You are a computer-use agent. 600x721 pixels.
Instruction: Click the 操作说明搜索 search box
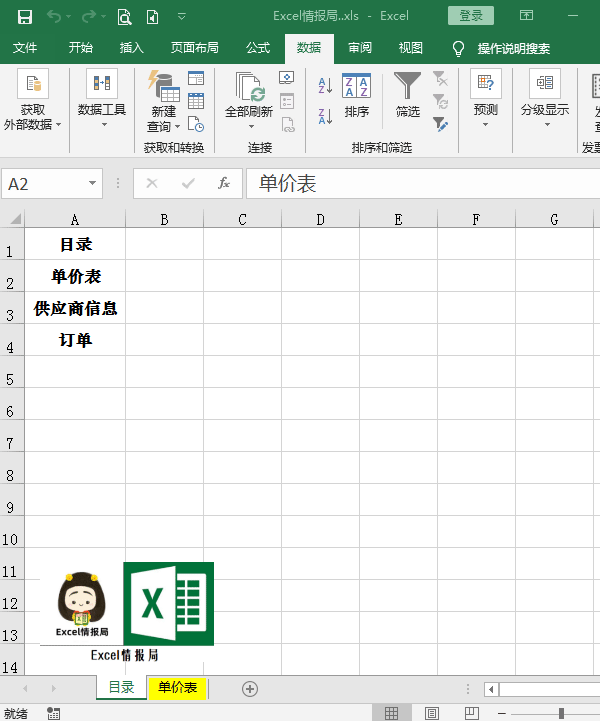click(x=514, y=48)
